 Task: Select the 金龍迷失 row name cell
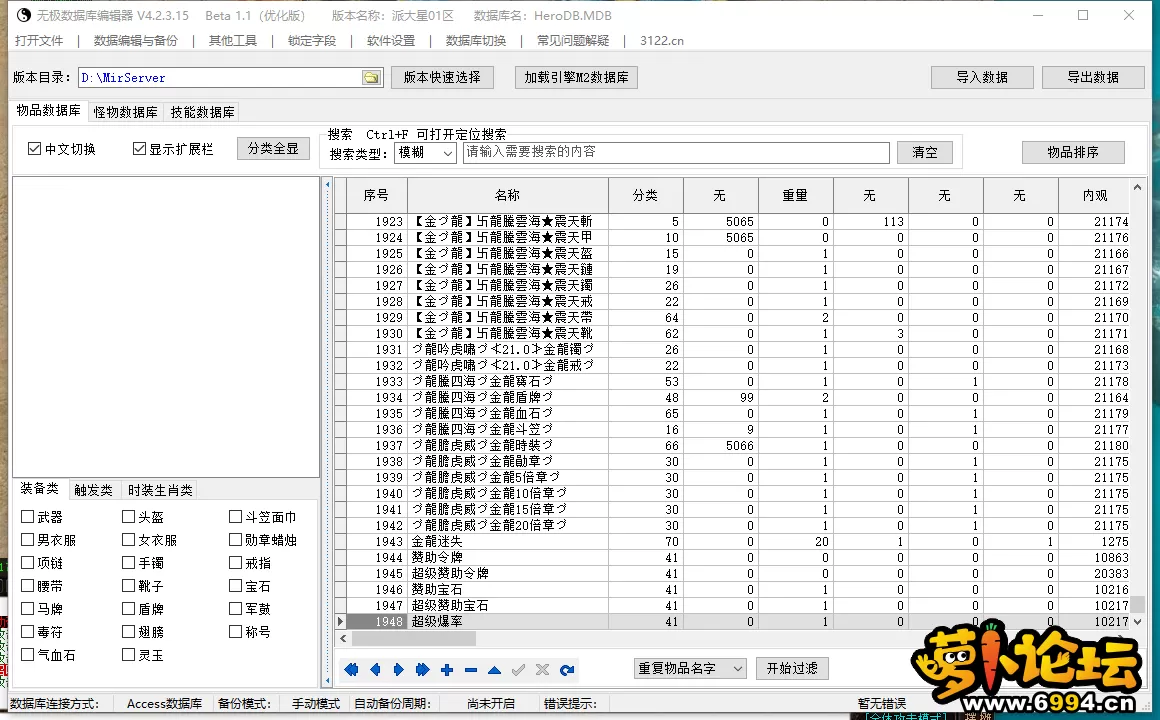coord(508,542)
